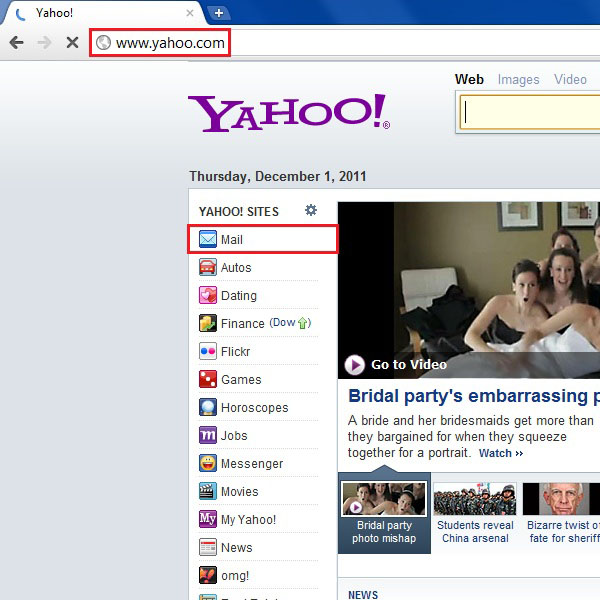
Task: Click the YAHOO! SITES heading
Action: [x=239, y=212]
